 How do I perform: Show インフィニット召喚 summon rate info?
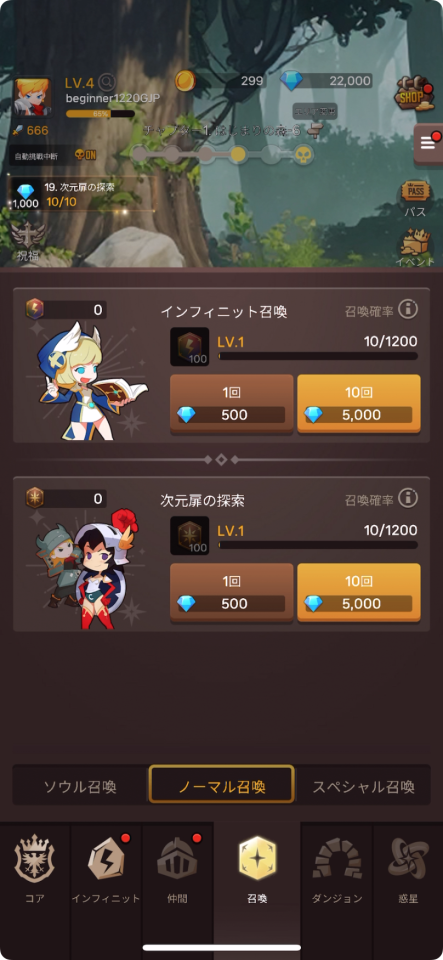point(408,310)
